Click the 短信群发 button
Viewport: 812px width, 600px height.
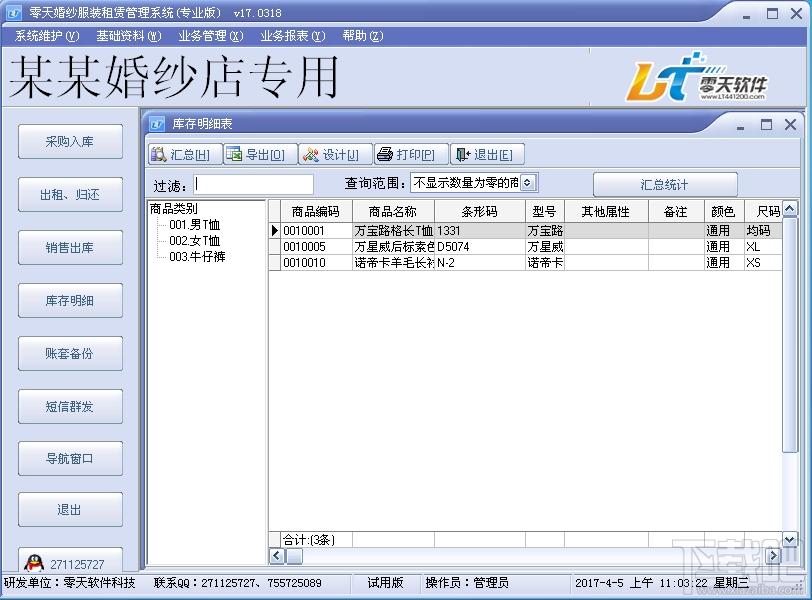(70, 406)
